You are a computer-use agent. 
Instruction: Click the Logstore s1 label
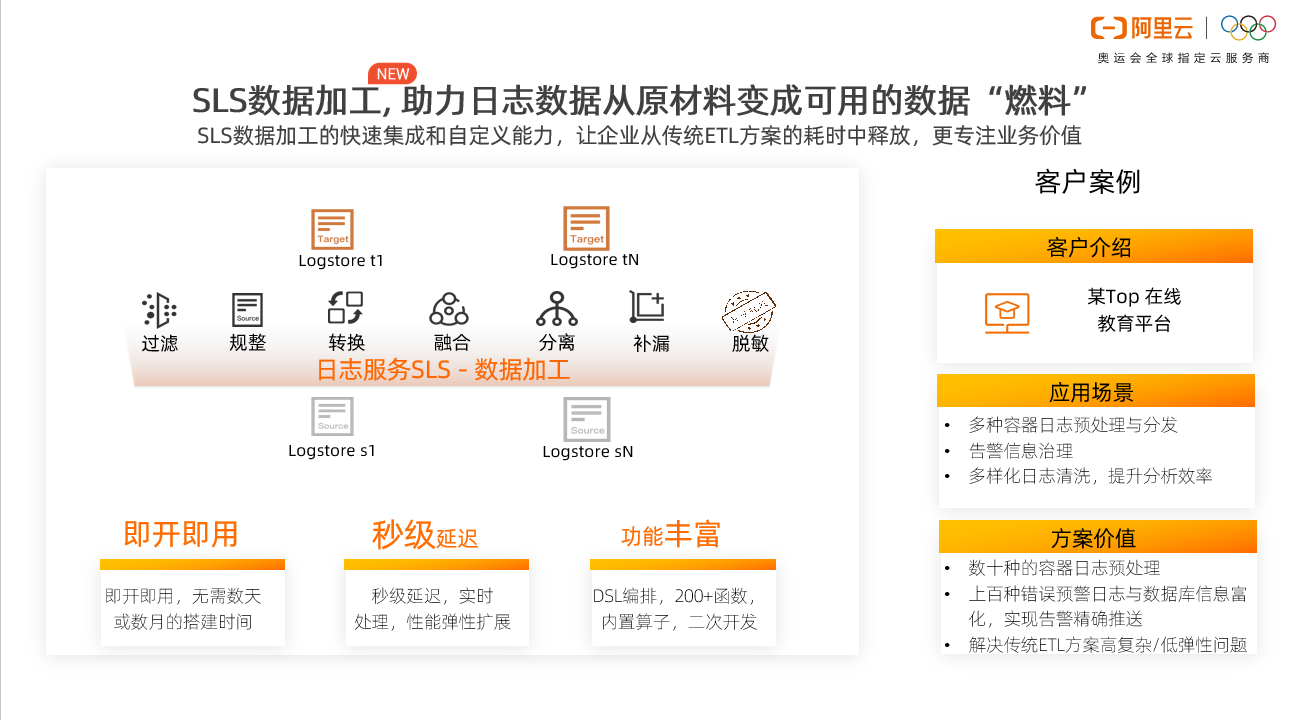332,451
